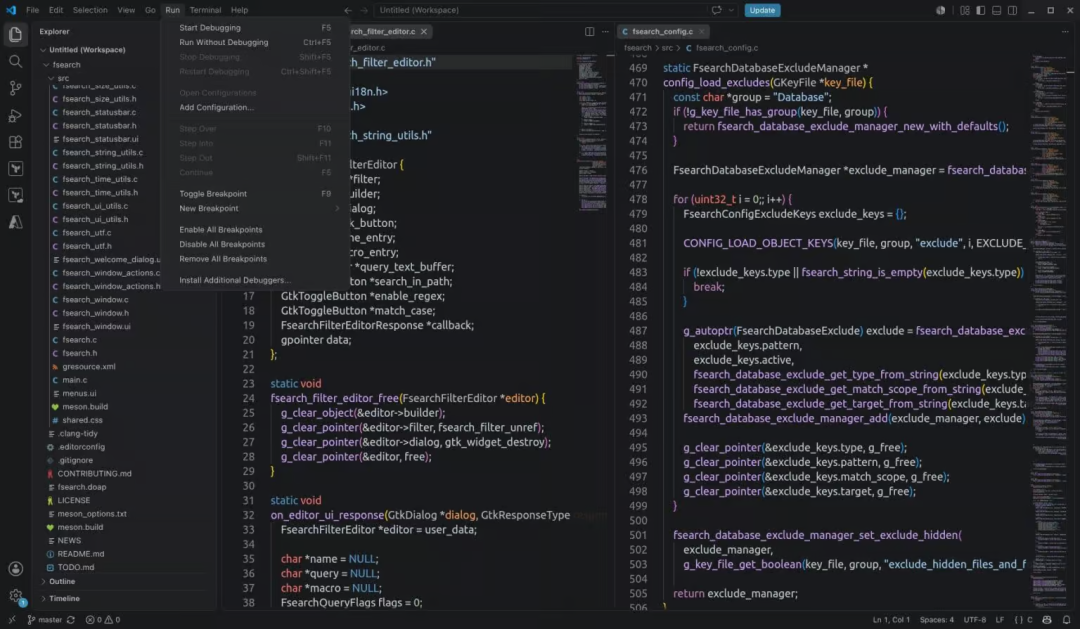The width and height of the screenshot is (1080, 629).
Task: Expand the Outline section
Action: click(x=43, y=581)
